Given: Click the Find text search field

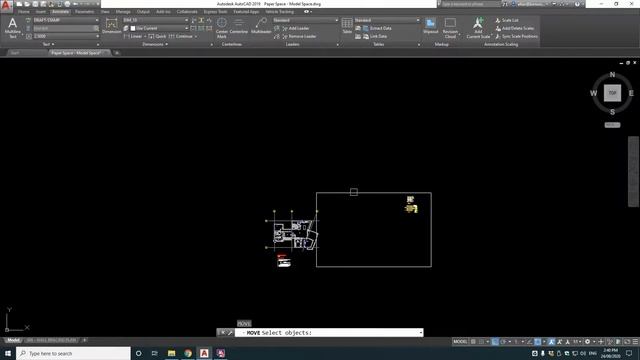Looking at the screenshot, I should pyautogui.click(x=65, y=28).
